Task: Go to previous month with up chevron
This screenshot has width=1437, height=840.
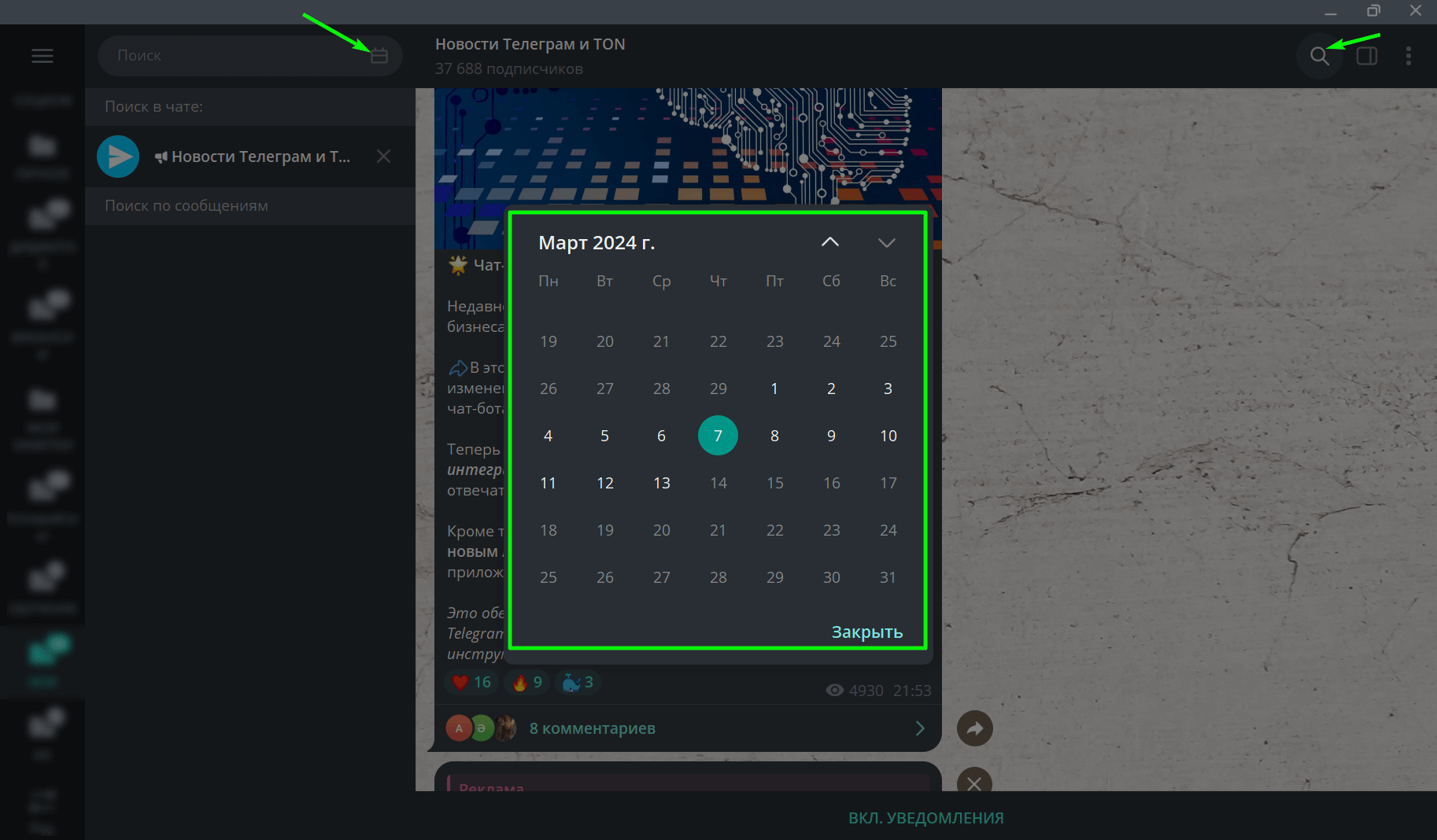Action: click(x=830, y=242)
